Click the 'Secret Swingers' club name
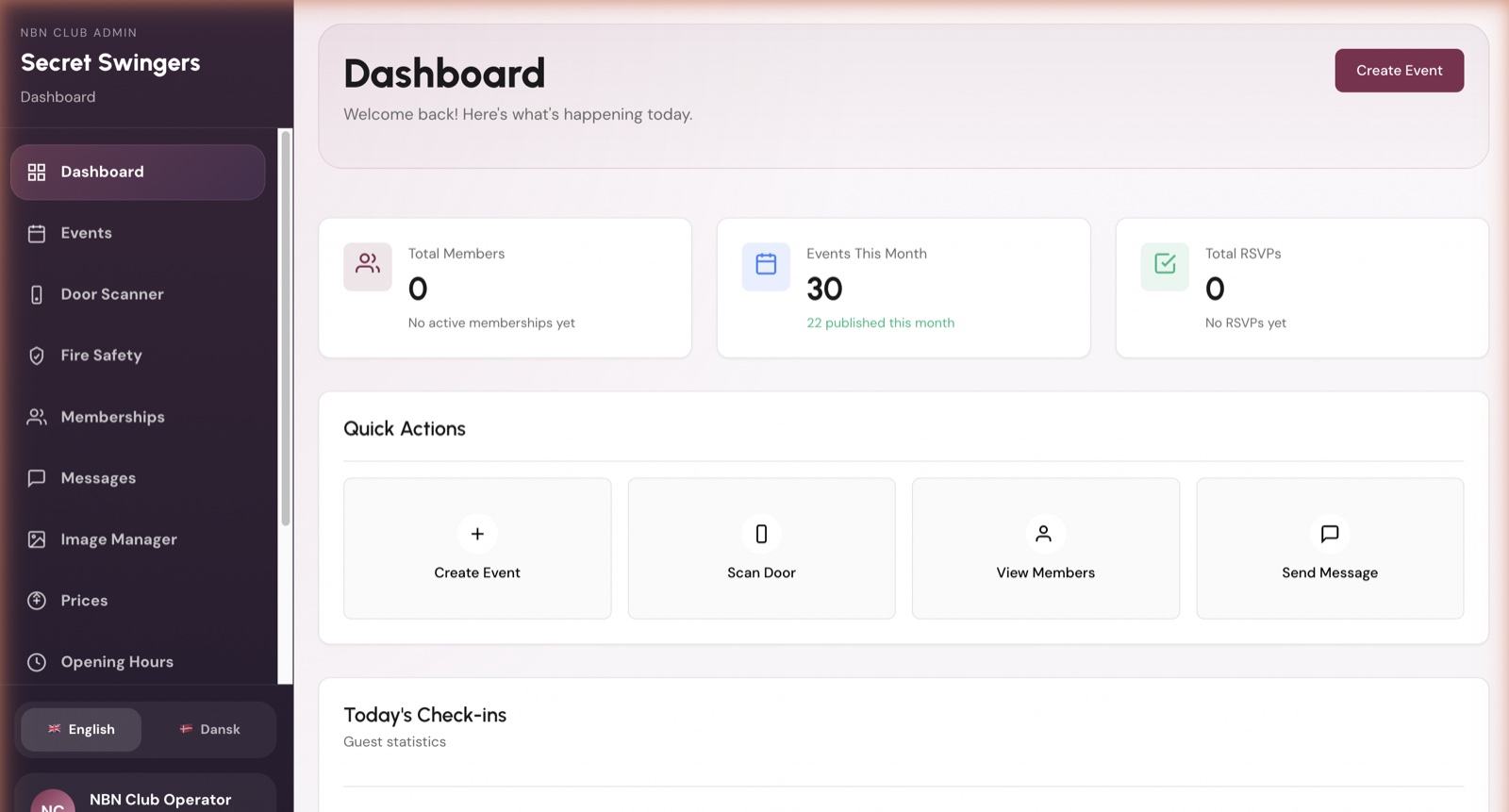 (x=110, y=63)
